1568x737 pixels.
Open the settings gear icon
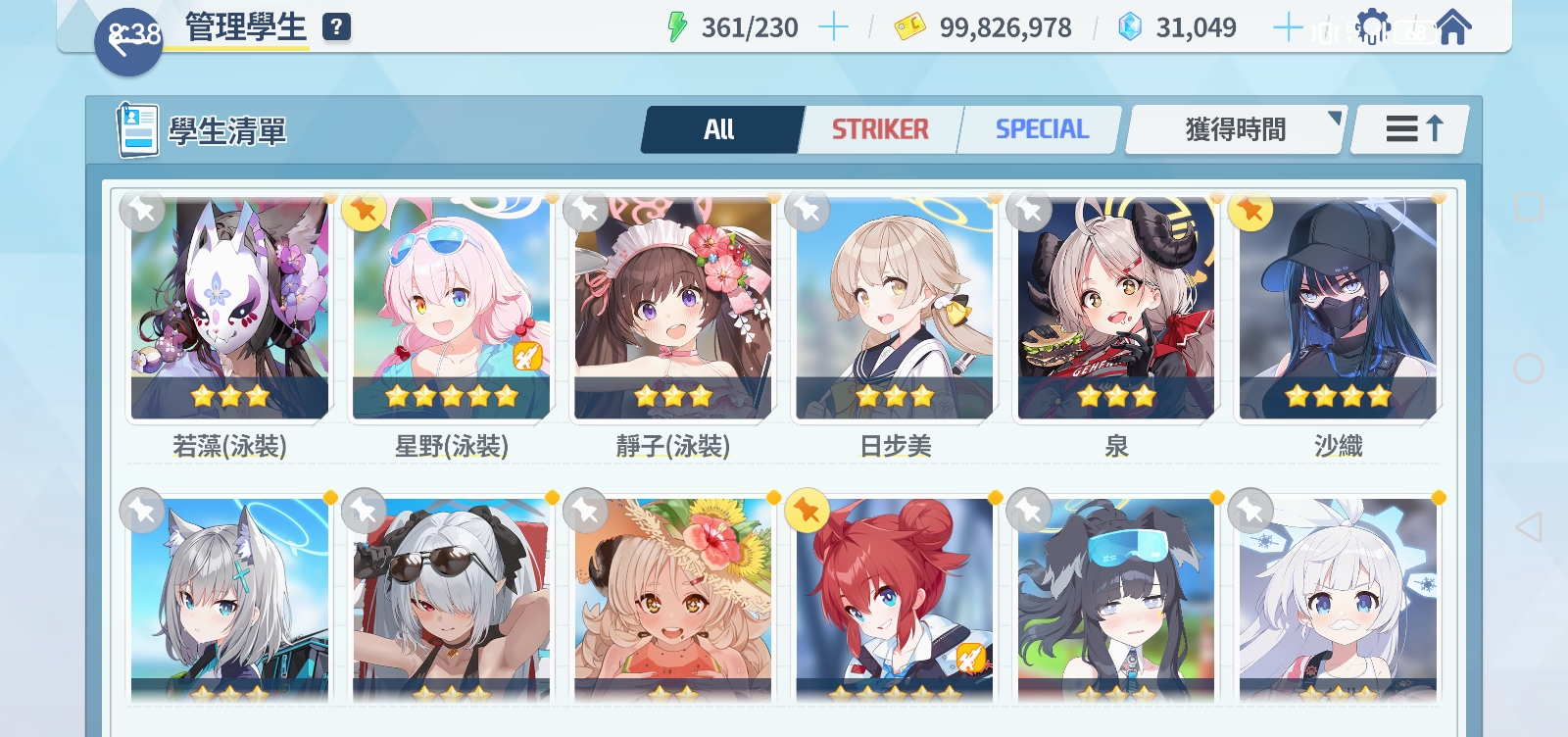pyautogui.click(x=1373, y=27)
